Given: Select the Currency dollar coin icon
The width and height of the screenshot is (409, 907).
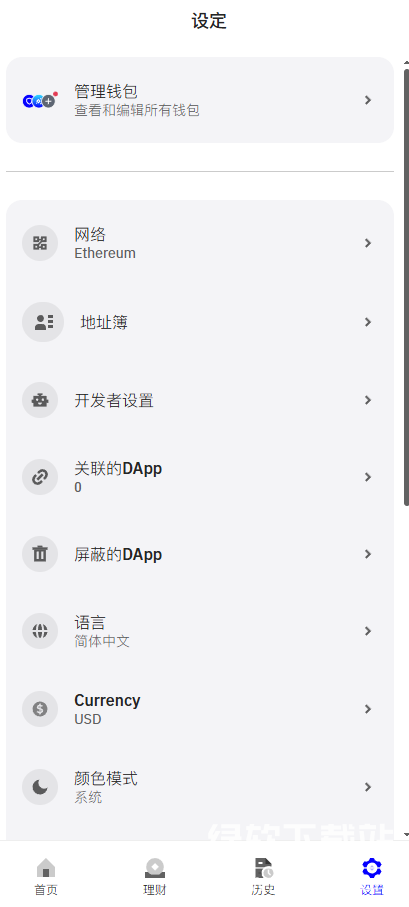Looking at the screenshot, I should coord(40,709).
